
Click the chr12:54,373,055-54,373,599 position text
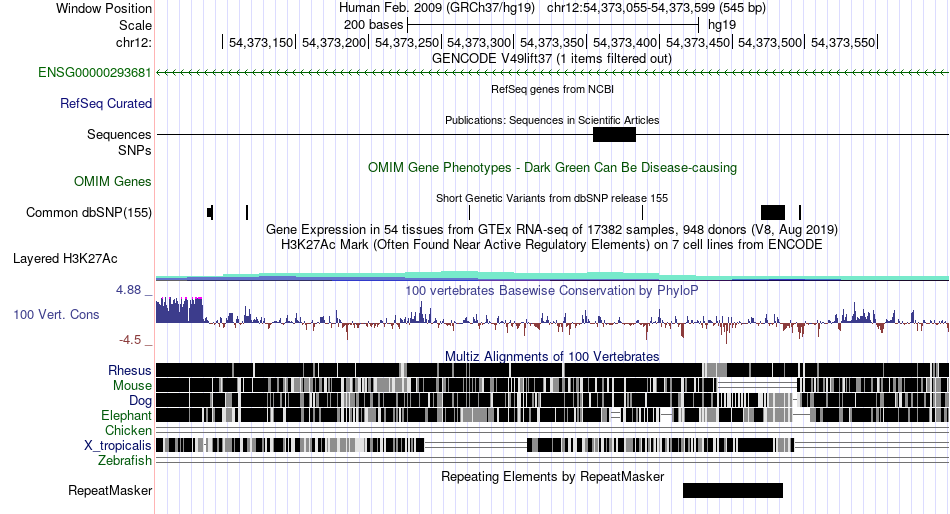tap(656, 8)
